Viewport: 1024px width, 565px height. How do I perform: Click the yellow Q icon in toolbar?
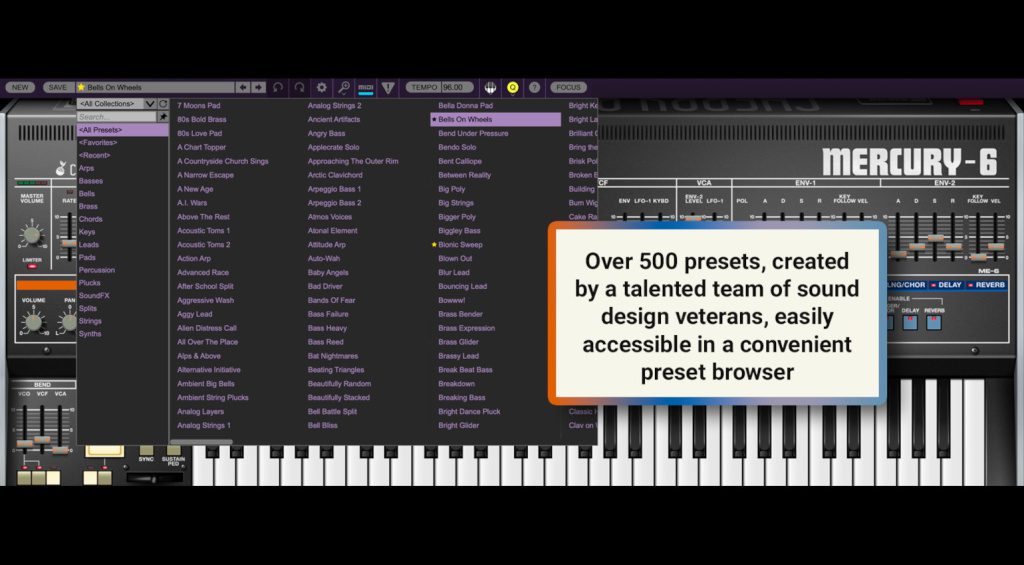pyautogui.click(x=513, y=88)
